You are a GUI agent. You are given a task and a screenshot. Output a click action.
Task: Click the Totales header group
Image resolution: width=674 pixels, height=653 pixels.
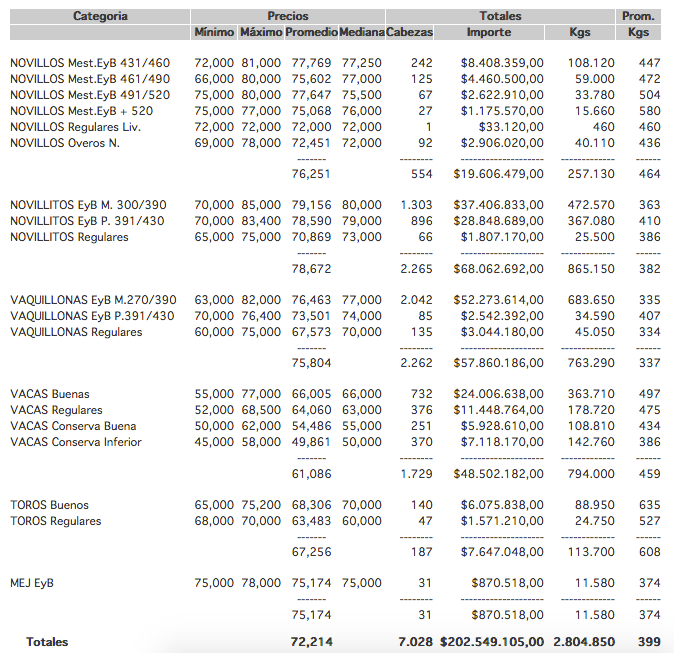(x=500, y=16)
